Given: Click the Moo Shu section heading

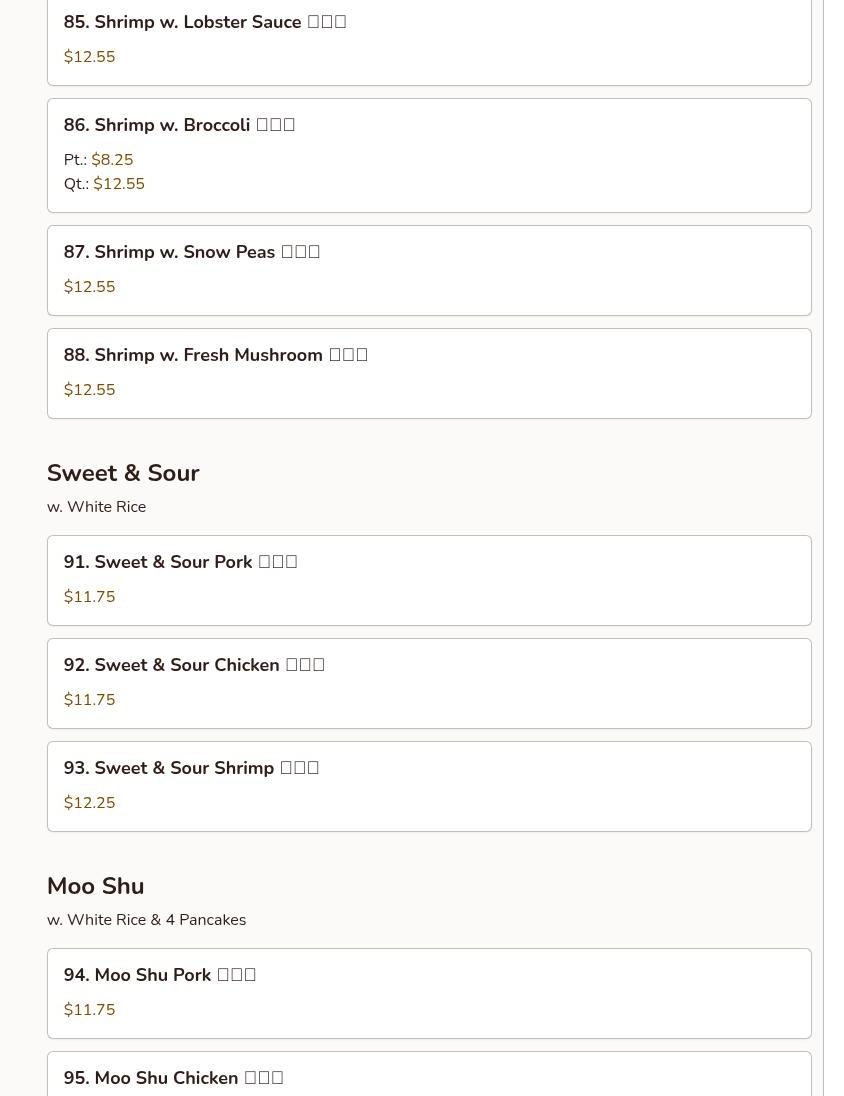Looking at the screenshot, I should click(96, 886).
